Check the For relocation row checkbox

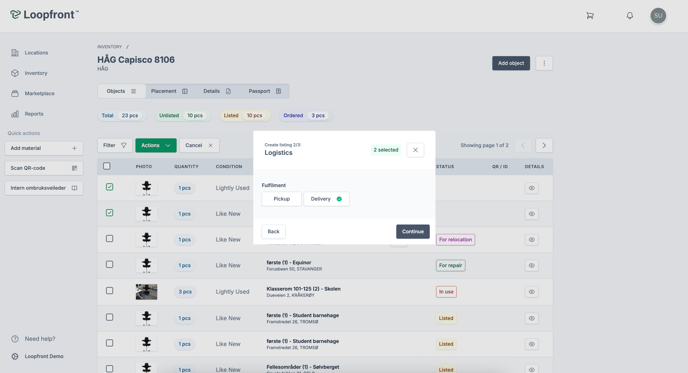(109, 239)
